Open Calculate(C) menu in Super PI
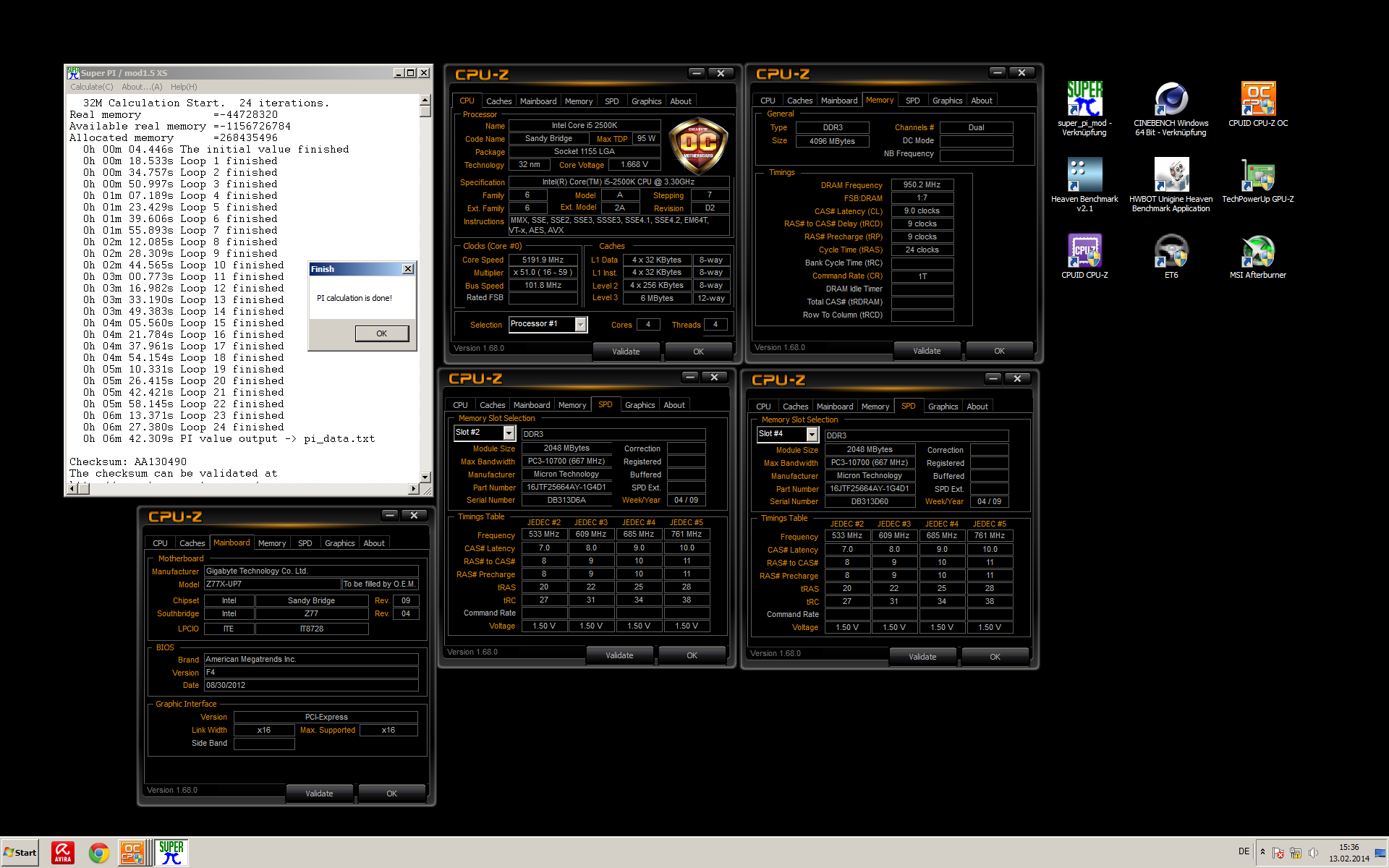 (x=92, y=87)
